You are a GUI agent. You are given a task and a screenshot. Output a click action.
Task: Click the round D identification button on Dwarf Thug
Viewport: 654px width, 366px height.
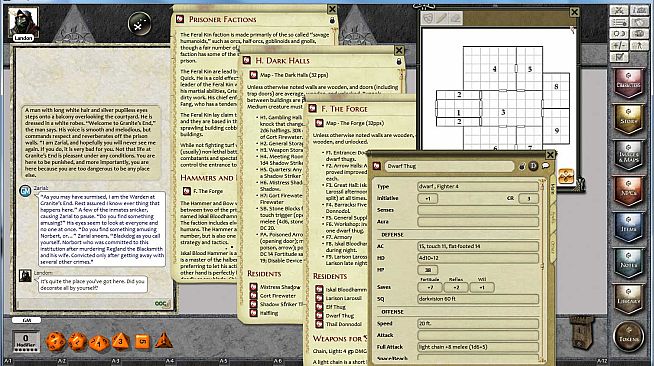click(x=533, y=166)
